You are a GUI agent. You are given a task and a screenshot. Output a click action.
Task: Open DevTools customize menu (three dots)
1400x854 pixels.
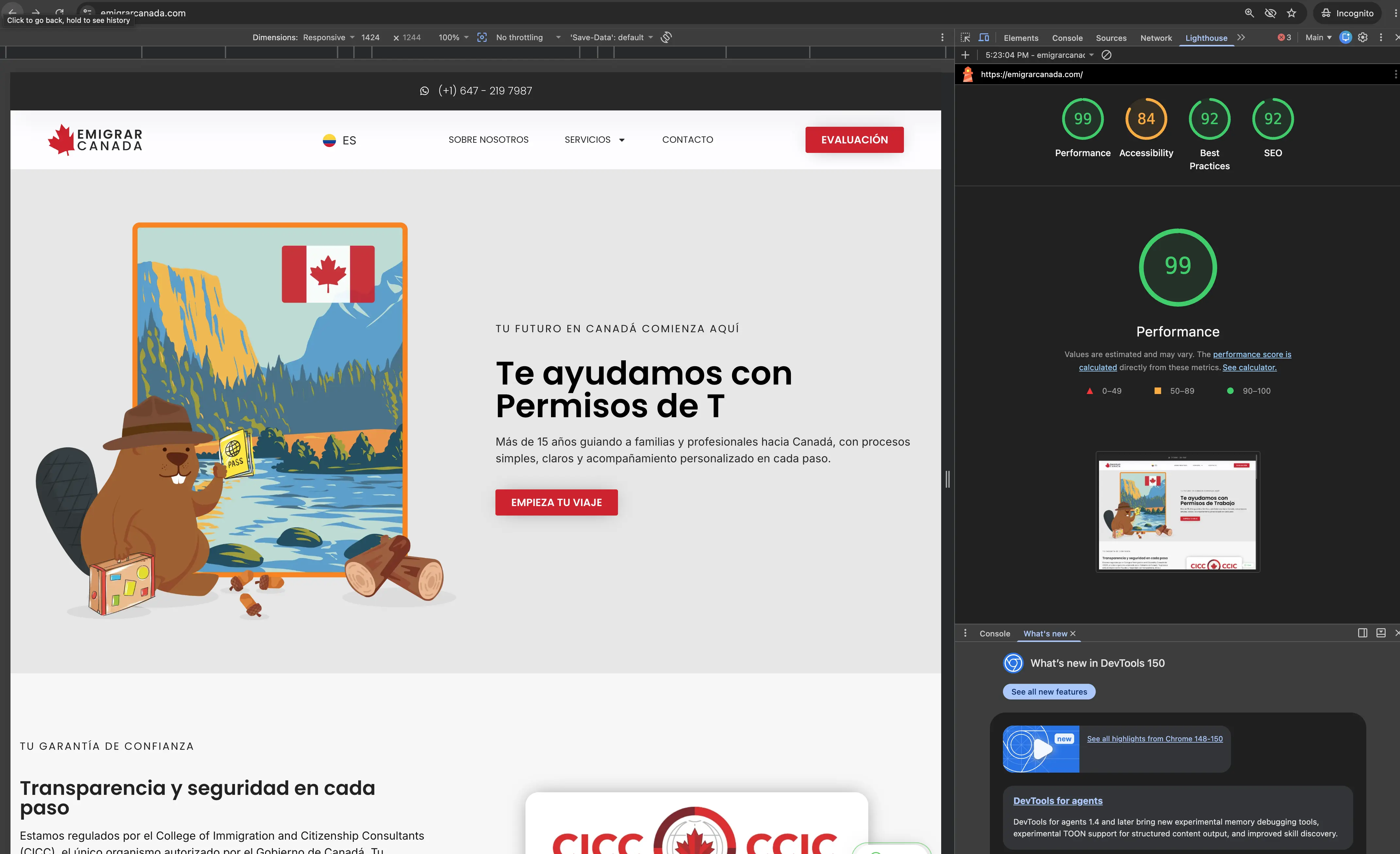[1381, 38]
